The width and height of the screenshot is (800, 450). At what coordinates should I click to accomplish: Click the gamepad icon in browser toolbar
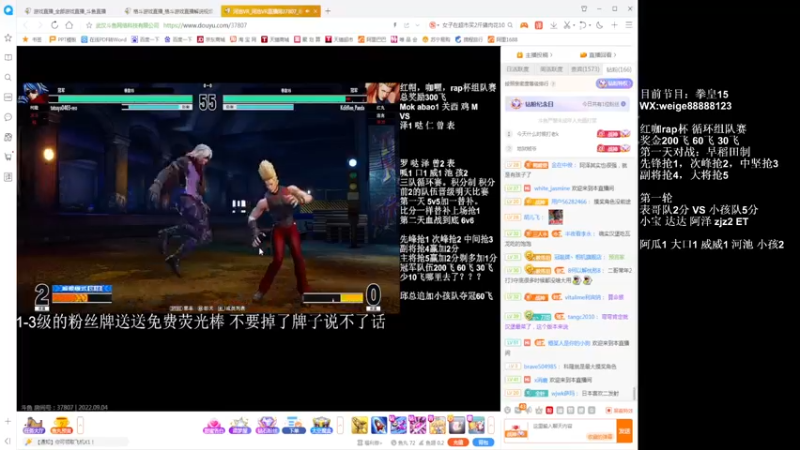coord(524,25)
